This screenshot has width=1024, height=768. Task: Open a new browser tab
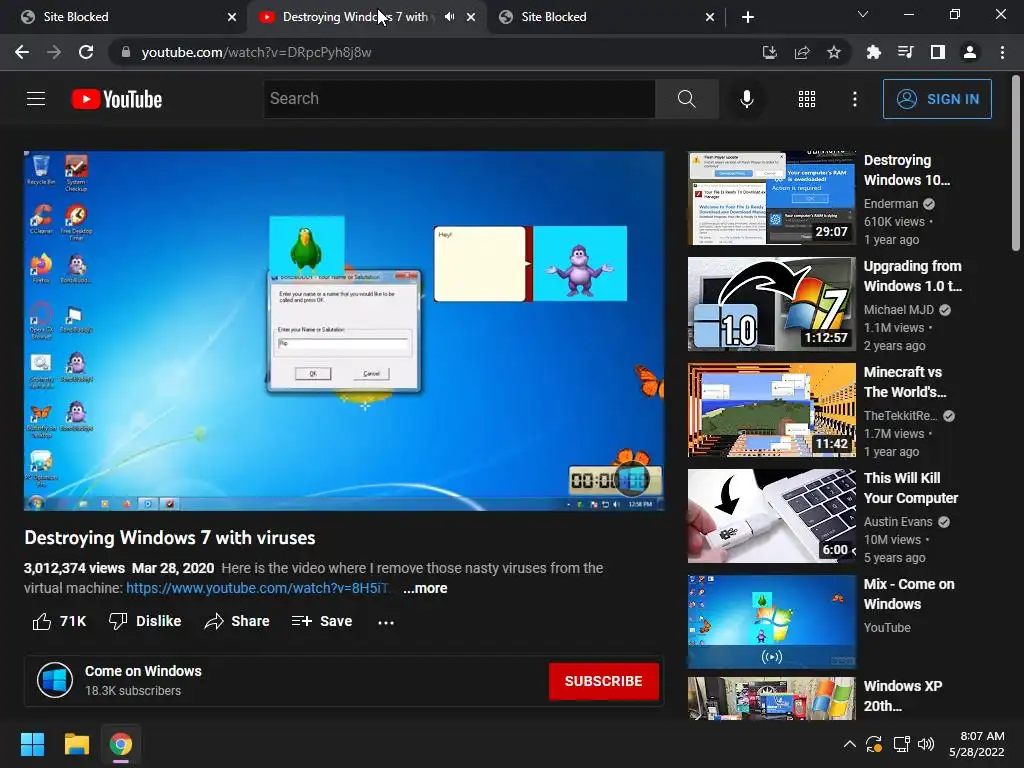pyautogui.click(x=748, y=17)
